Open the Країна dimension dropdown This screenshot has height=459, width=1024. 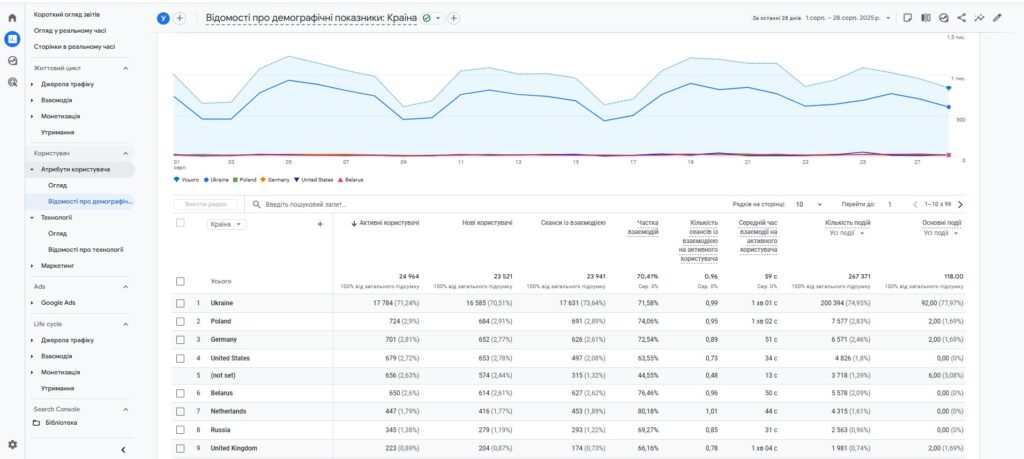(227, 224)
